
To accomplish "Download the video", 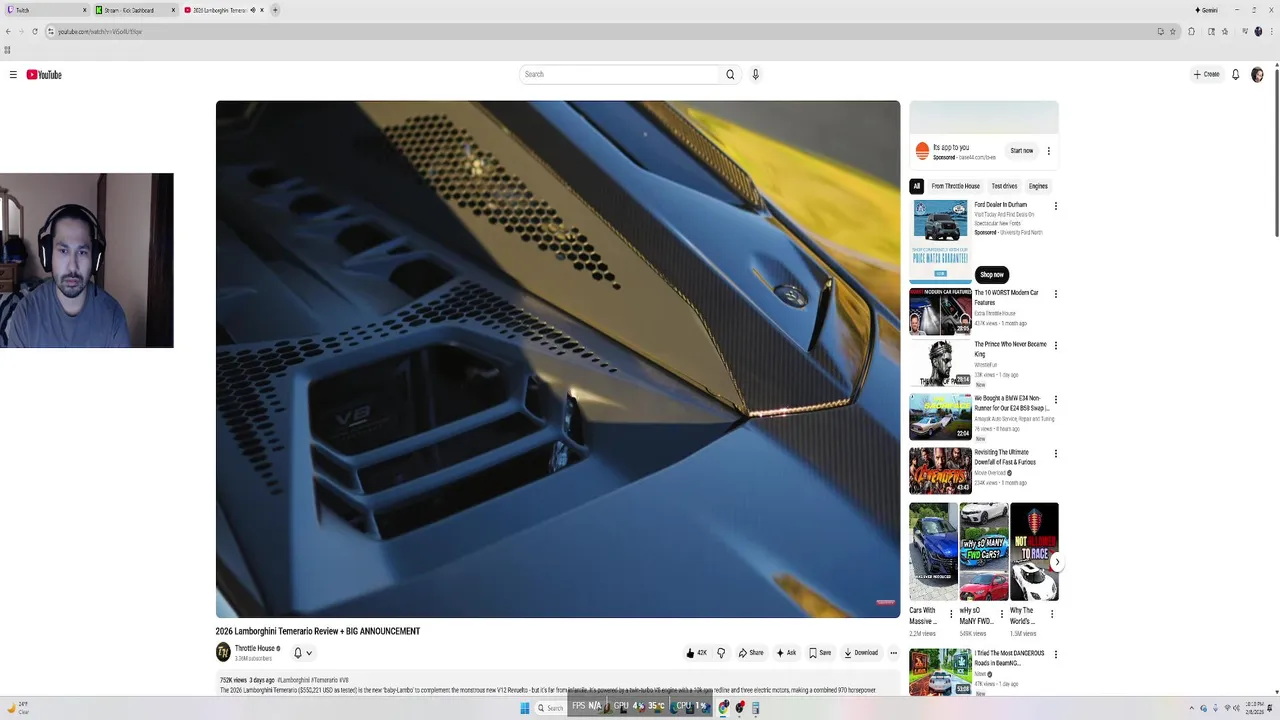I will point(861,653).
